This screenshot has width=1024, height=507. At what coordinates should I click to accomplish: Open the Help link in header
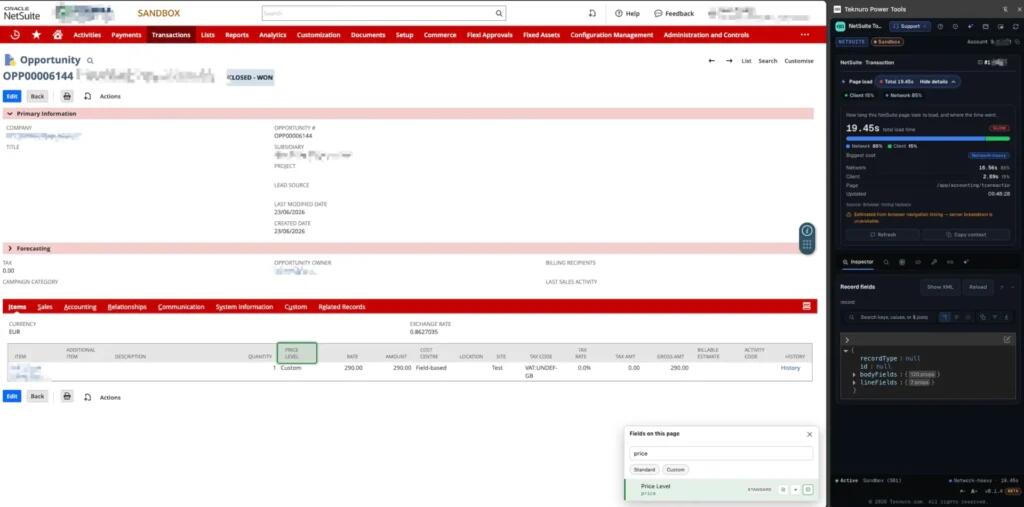pyautogui.click(x=627, y=13)
